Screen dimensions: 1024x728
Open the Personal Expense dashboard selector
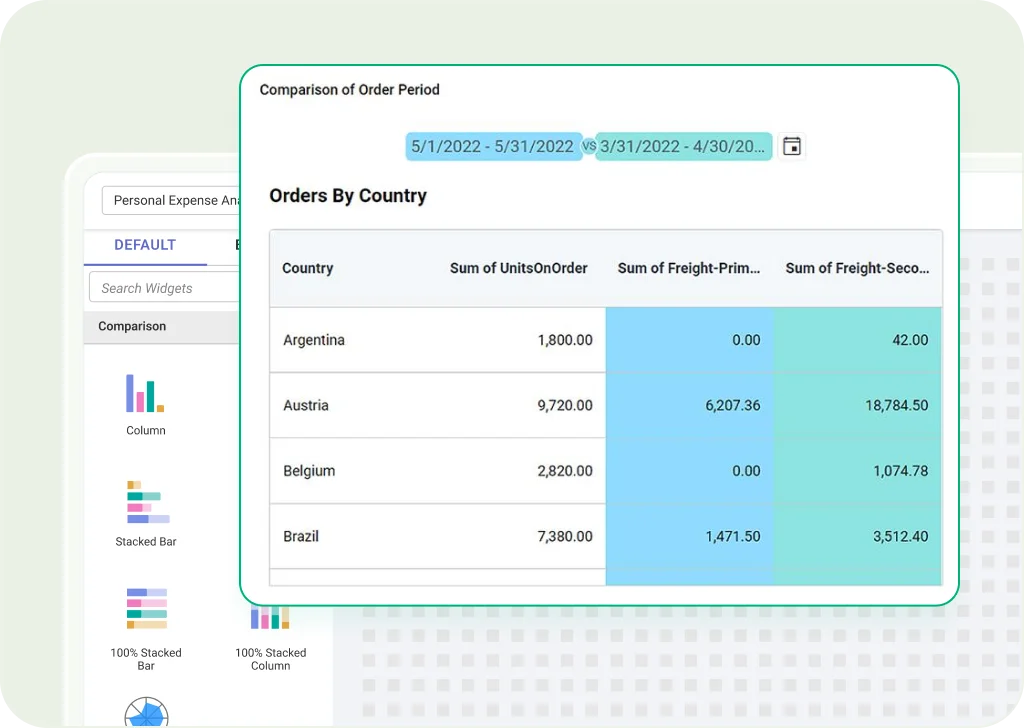click(x=172, y=200)
